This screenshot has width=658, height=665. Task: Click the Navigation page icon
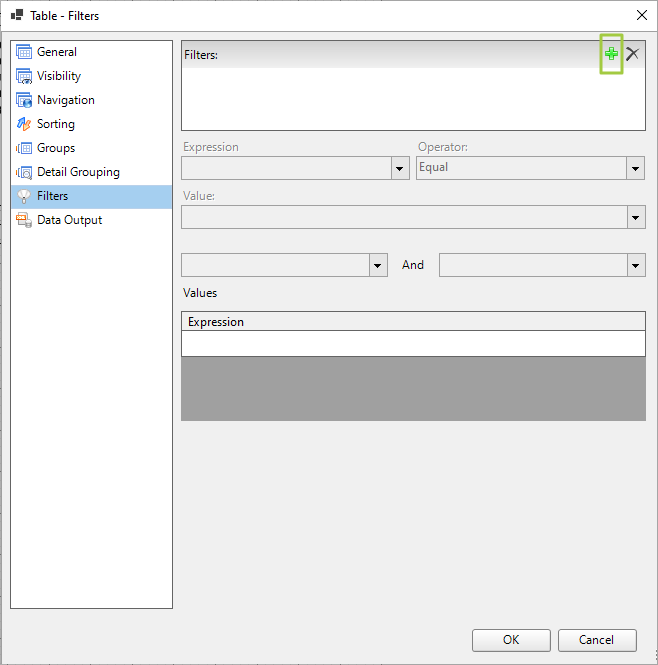pos(24,100)
